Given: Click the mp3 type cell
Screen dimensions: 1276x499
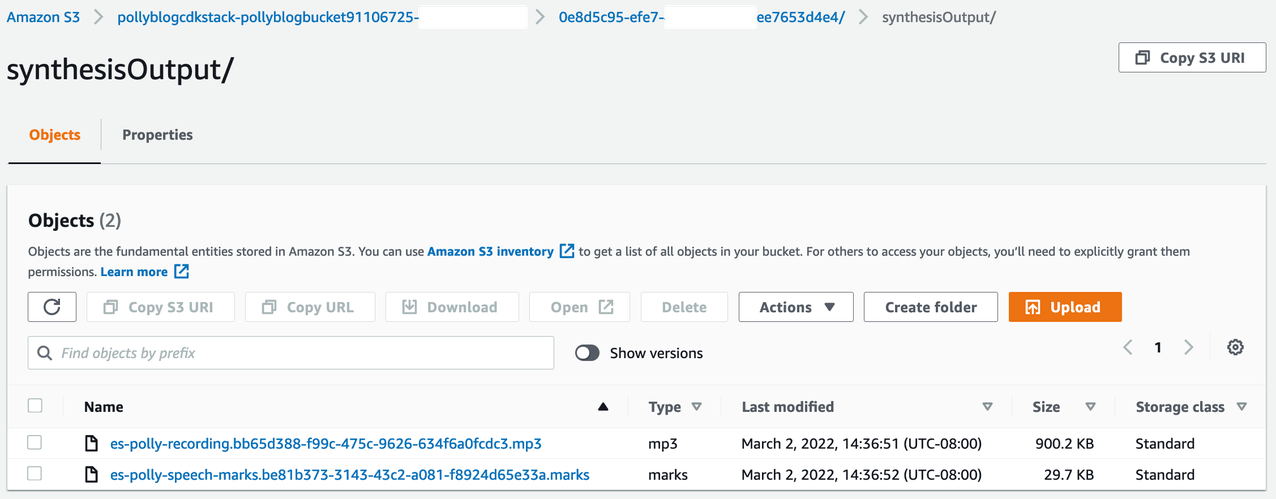Looking at the screenshot, I should pyautogui.click(x=664, y=443).
